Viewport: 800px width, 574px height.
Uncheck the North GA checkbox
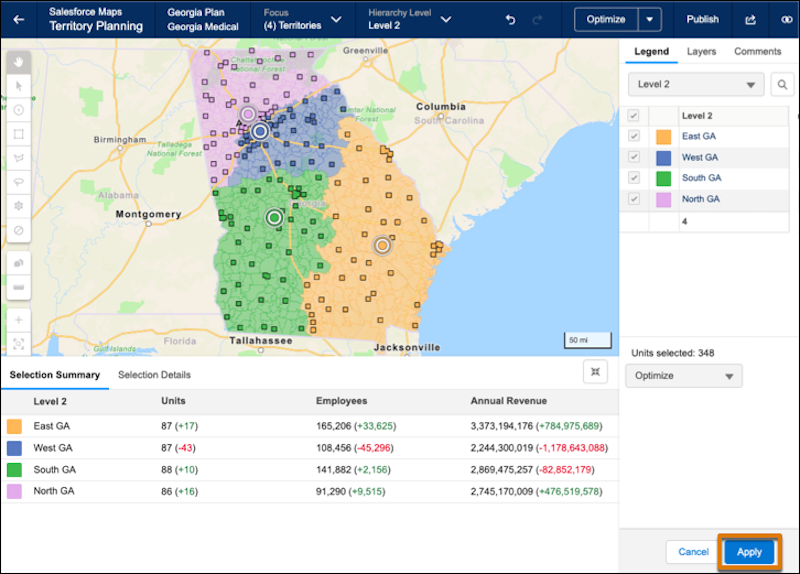click(633, 198)
